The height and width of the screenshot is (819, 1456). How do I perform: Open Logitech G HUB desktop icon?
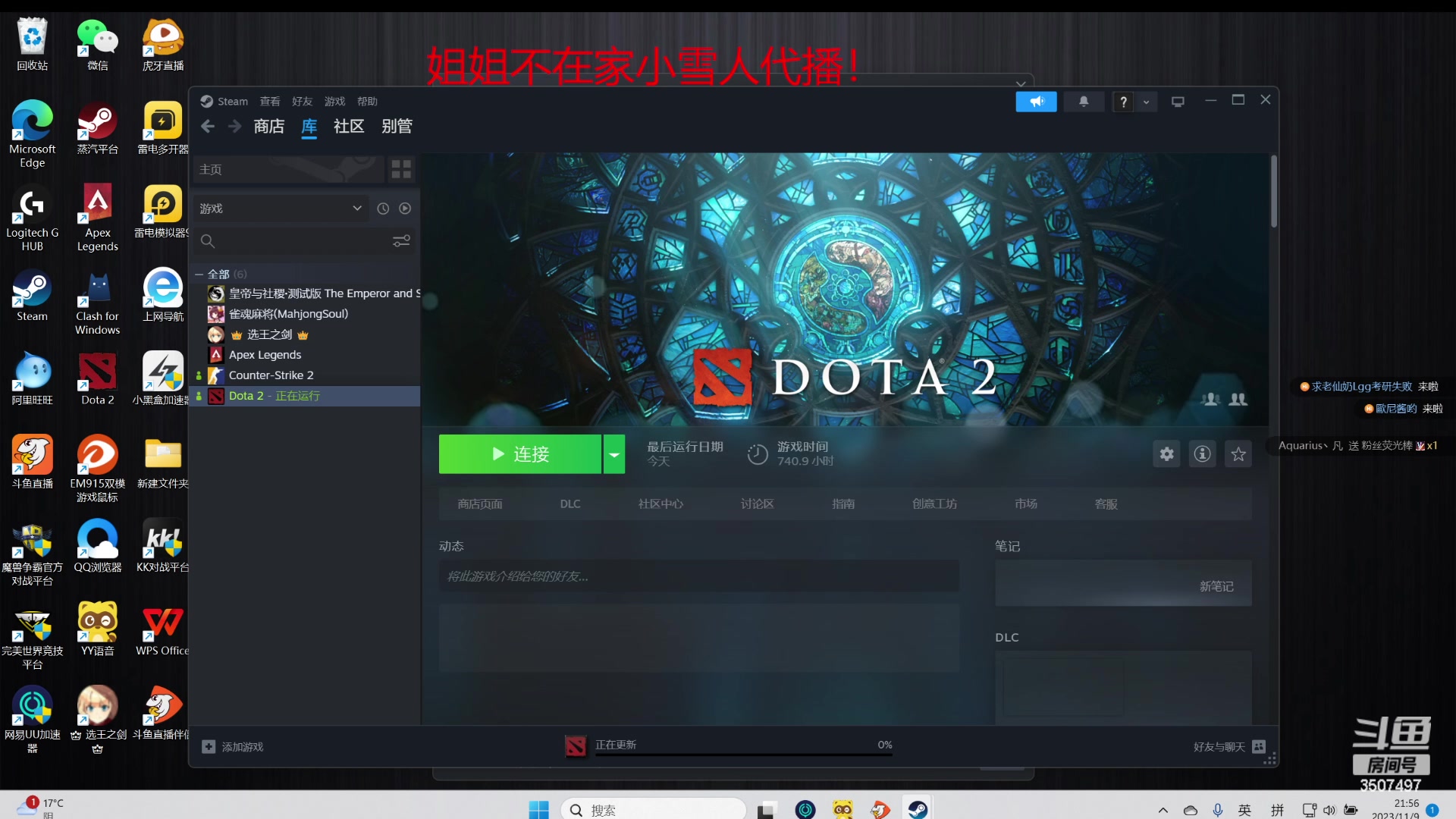pyautogui.click(x=33, y=218)
